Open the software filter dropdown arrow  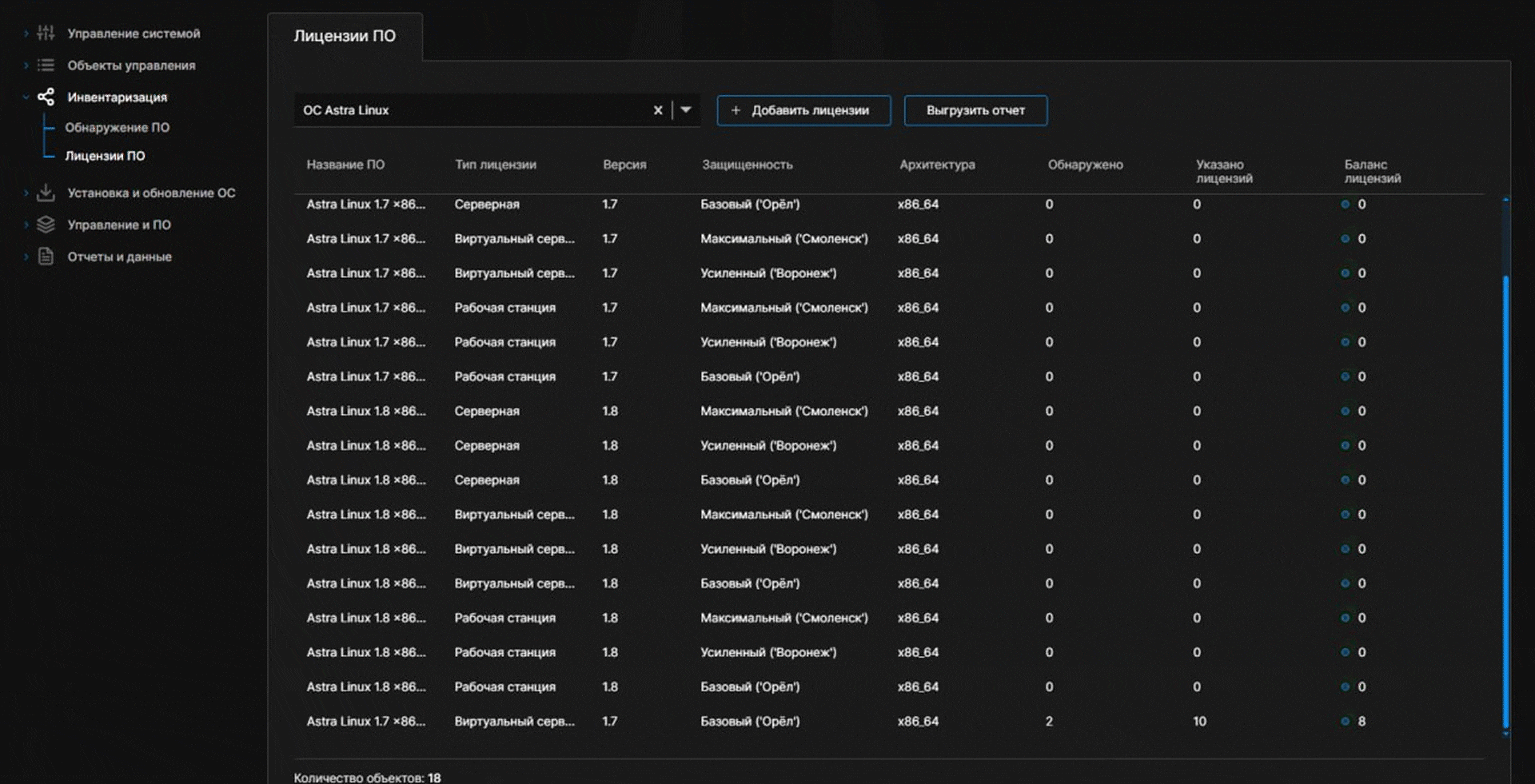[x=684, y=110]
